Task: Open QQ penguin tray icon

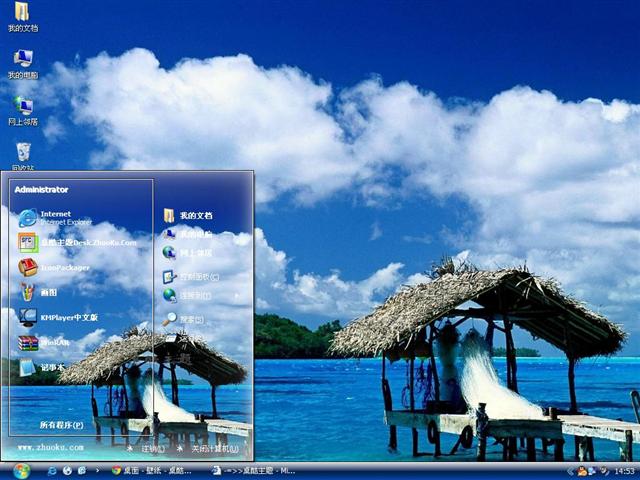Action: tap(581, 471)
